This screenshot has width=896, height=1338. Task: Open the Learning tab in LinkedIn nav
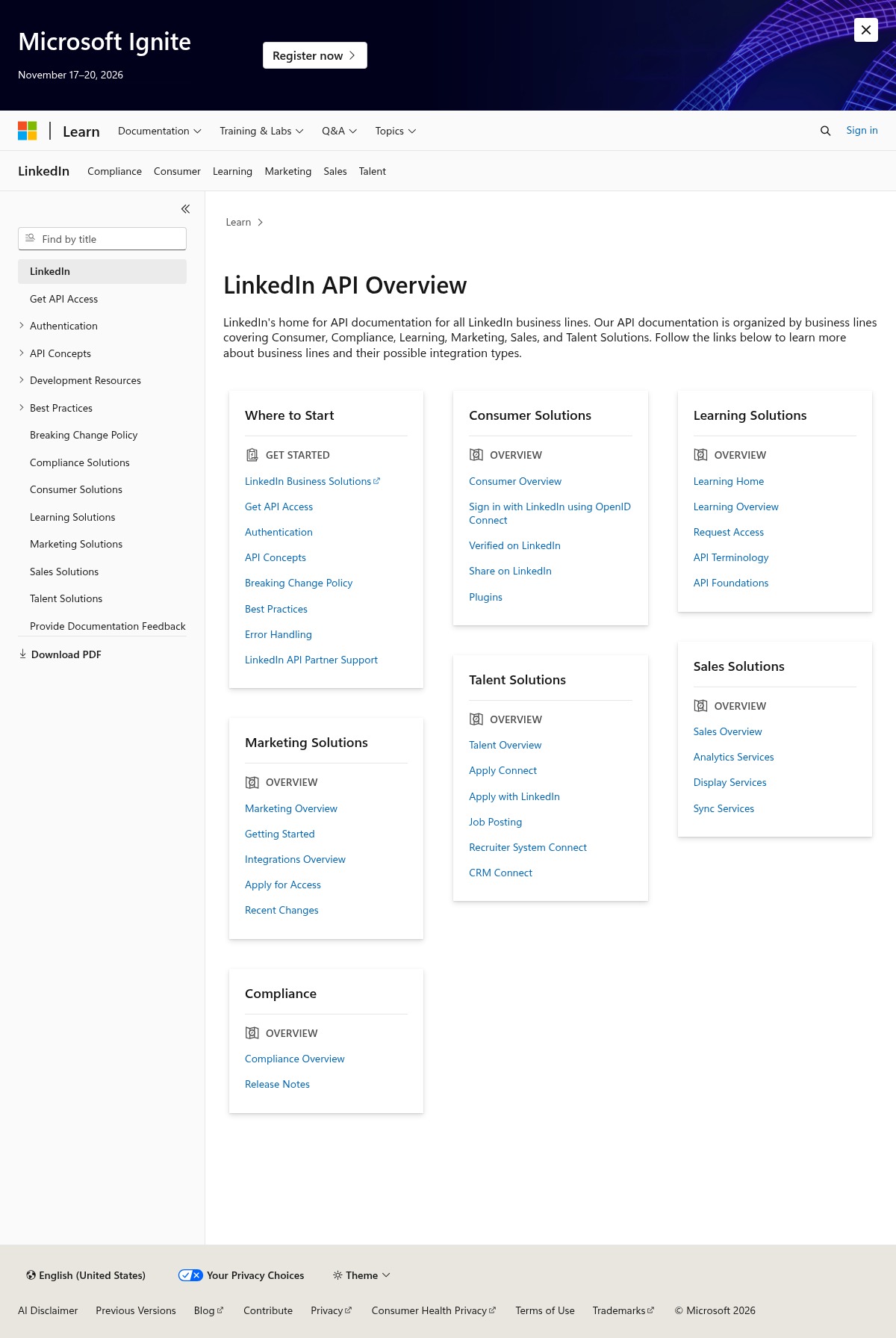click(x=232, y=171)
